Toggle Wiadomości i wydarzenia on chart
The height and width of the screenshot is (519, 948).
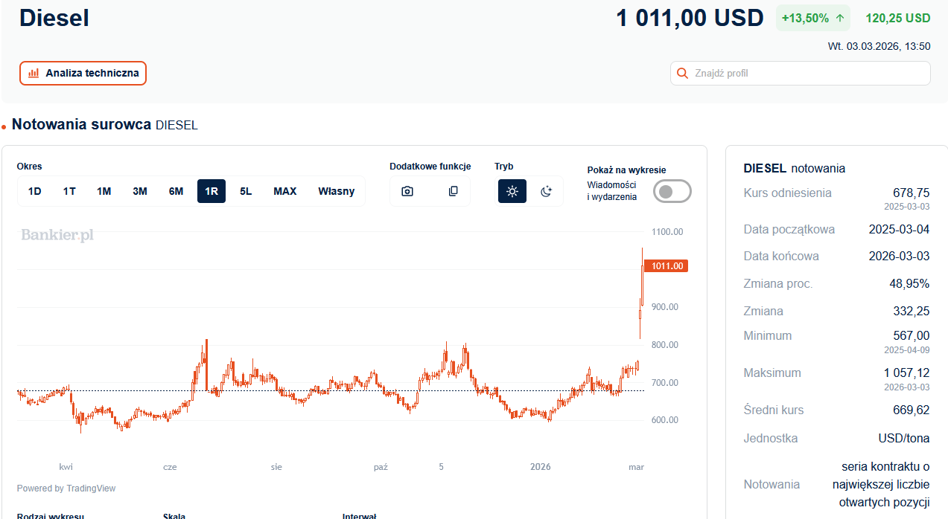click(x=672, y=191)
